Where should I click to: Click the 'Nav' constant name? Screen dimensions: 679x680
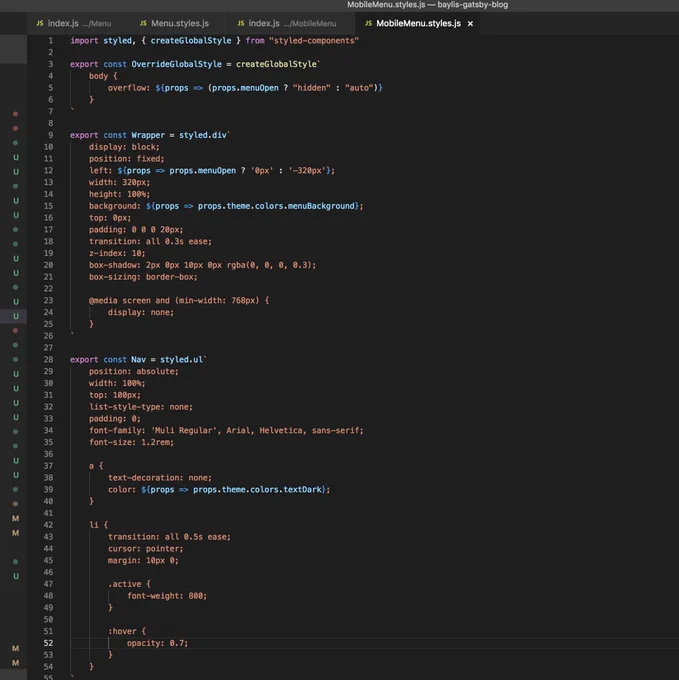pyautogui.click(x=138, y=360)
